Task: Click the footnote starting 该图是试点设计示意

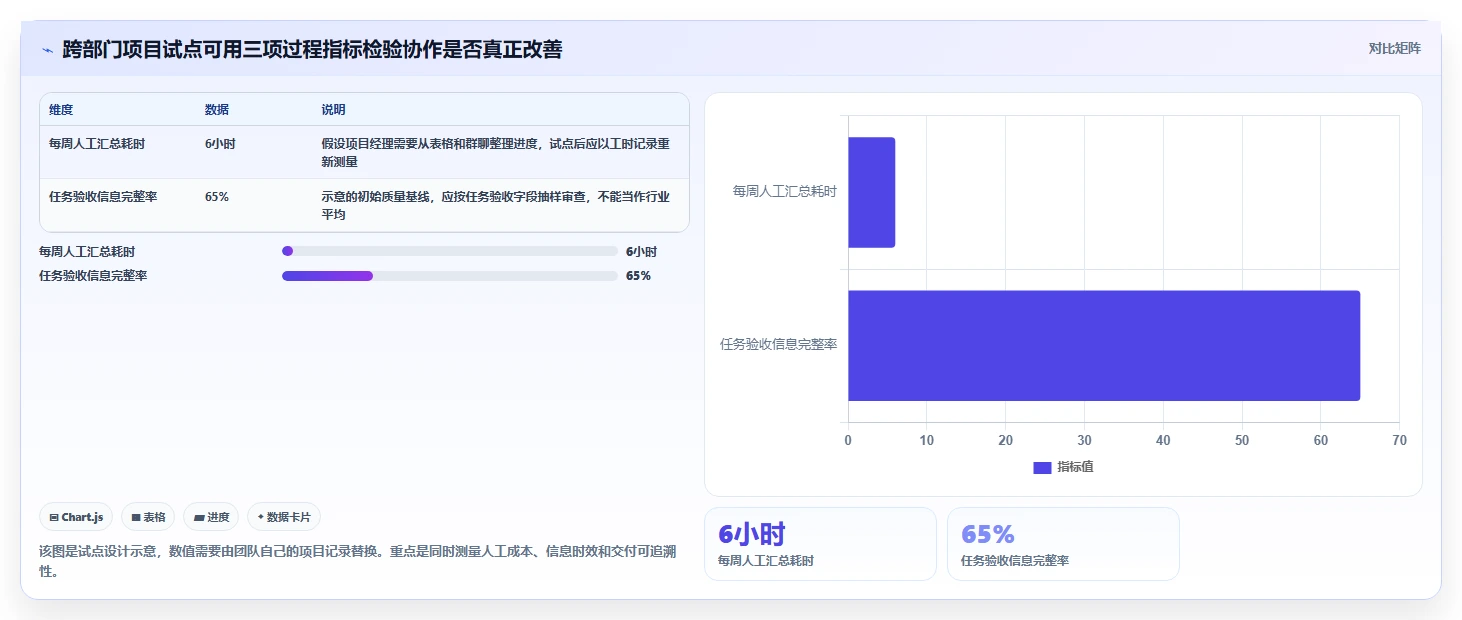Action: [358, 561]
